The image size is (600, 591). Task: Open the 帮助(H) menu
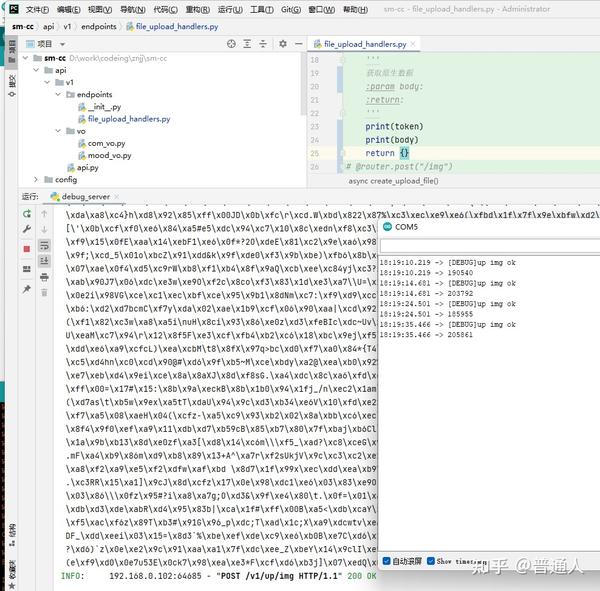click(x=355, y=10)
